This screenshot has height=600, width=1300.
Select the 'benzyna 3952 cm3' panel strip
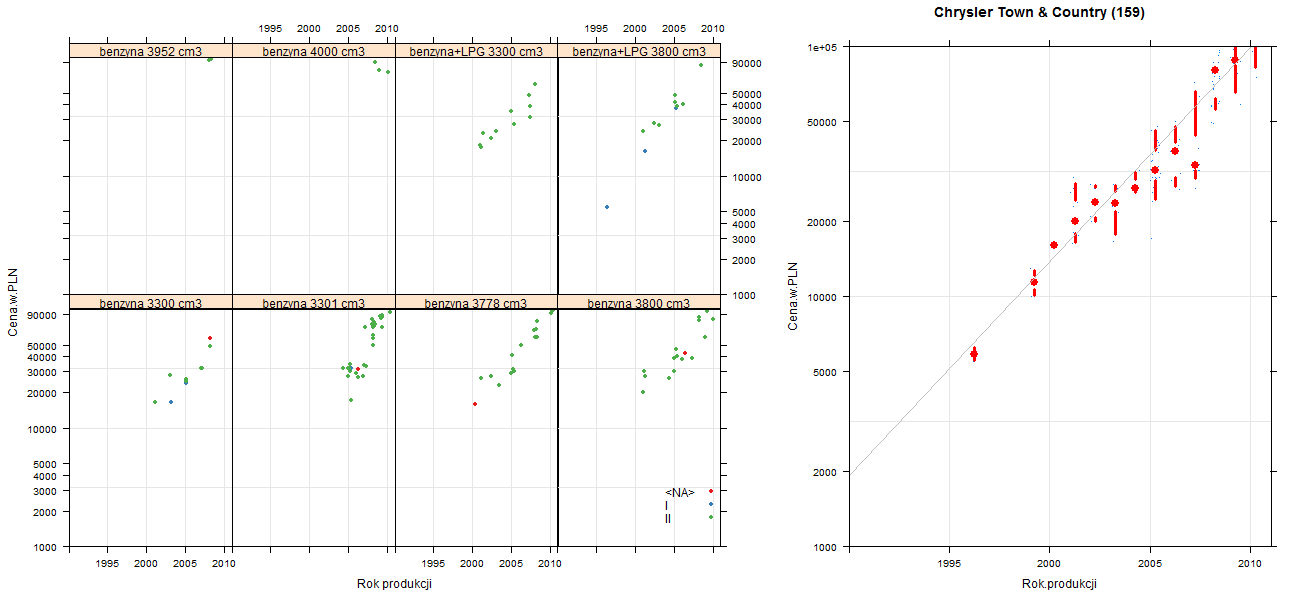pyautogui.click(x=150, y=51)
